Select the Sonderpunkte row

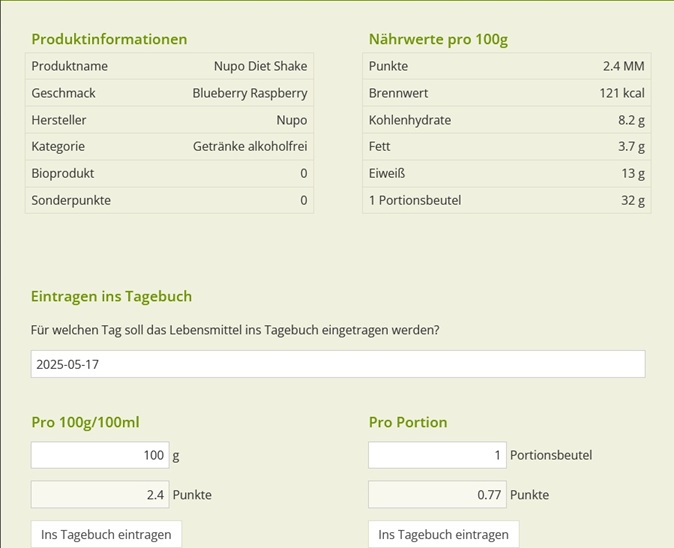169,200
